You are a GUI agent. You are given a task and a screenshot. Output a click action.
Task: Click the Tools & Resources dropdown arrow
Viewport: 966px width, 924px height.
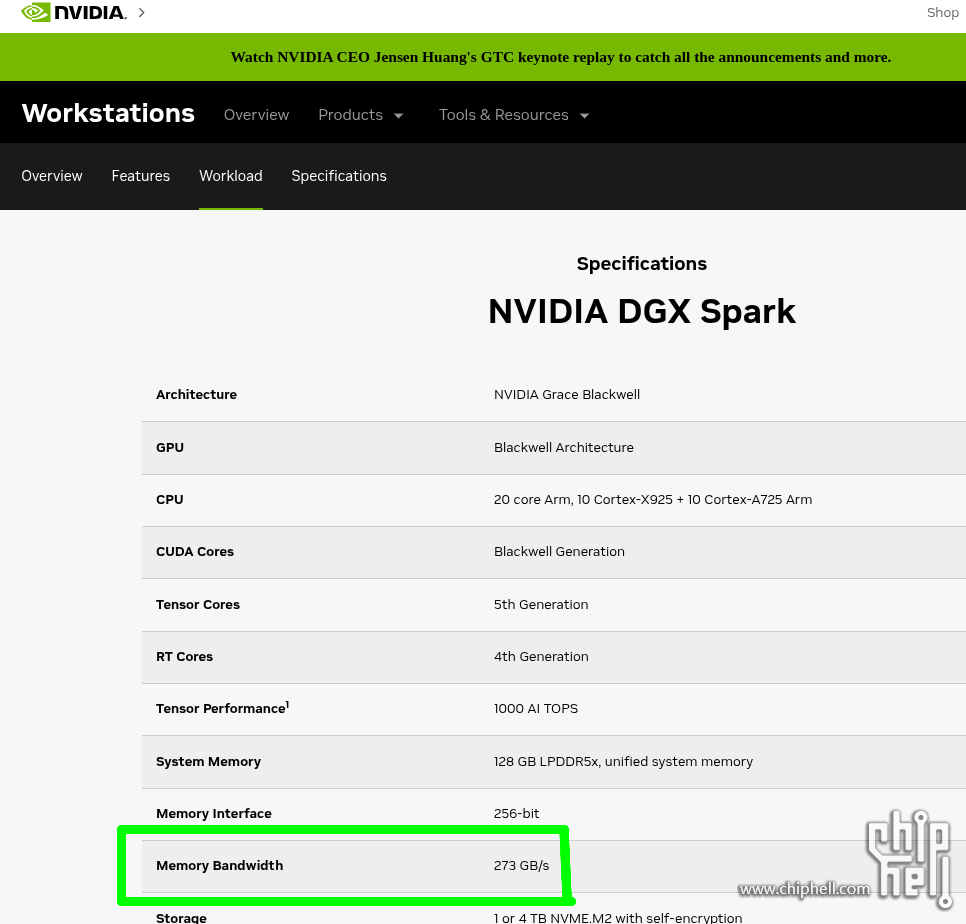(x=585, y=116)
